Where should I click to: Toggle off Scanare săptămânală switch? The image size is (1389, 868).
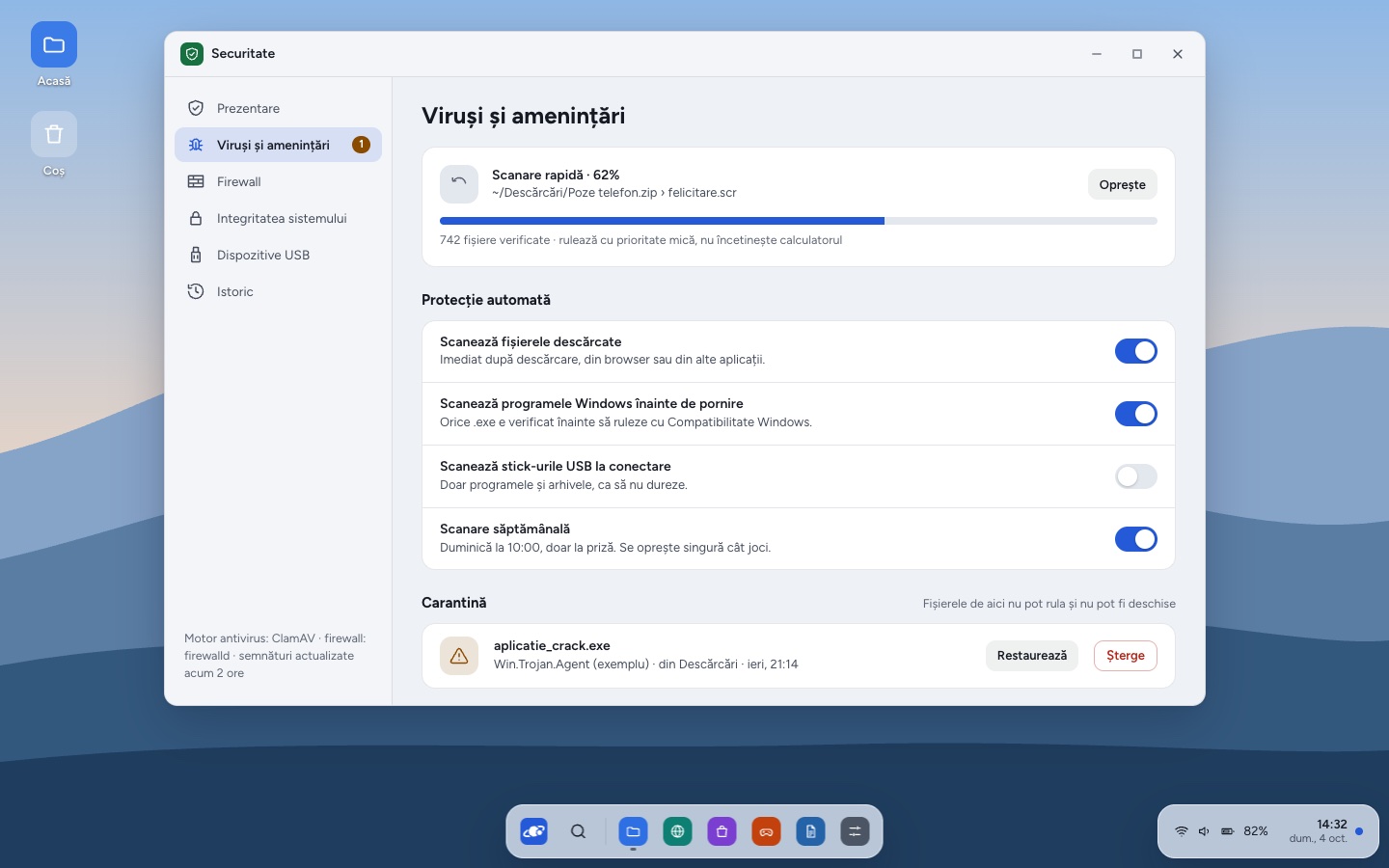click(1135, 539)
